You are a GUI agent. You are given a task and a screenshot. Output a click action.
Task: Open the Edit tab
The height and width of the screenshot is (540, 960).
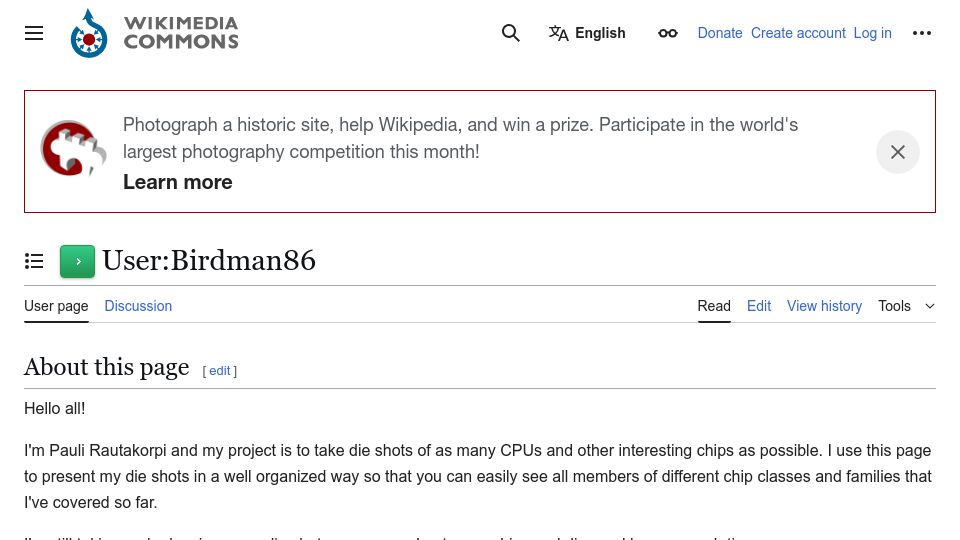(x=759, y=306)
